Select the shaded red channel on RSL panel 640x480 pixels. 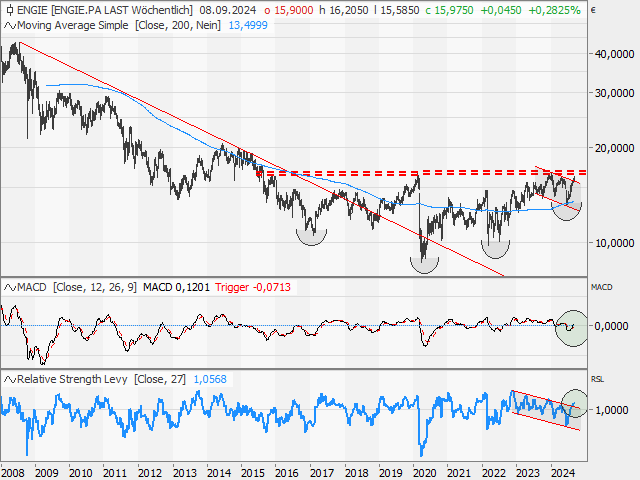click(x=546, y=410)
